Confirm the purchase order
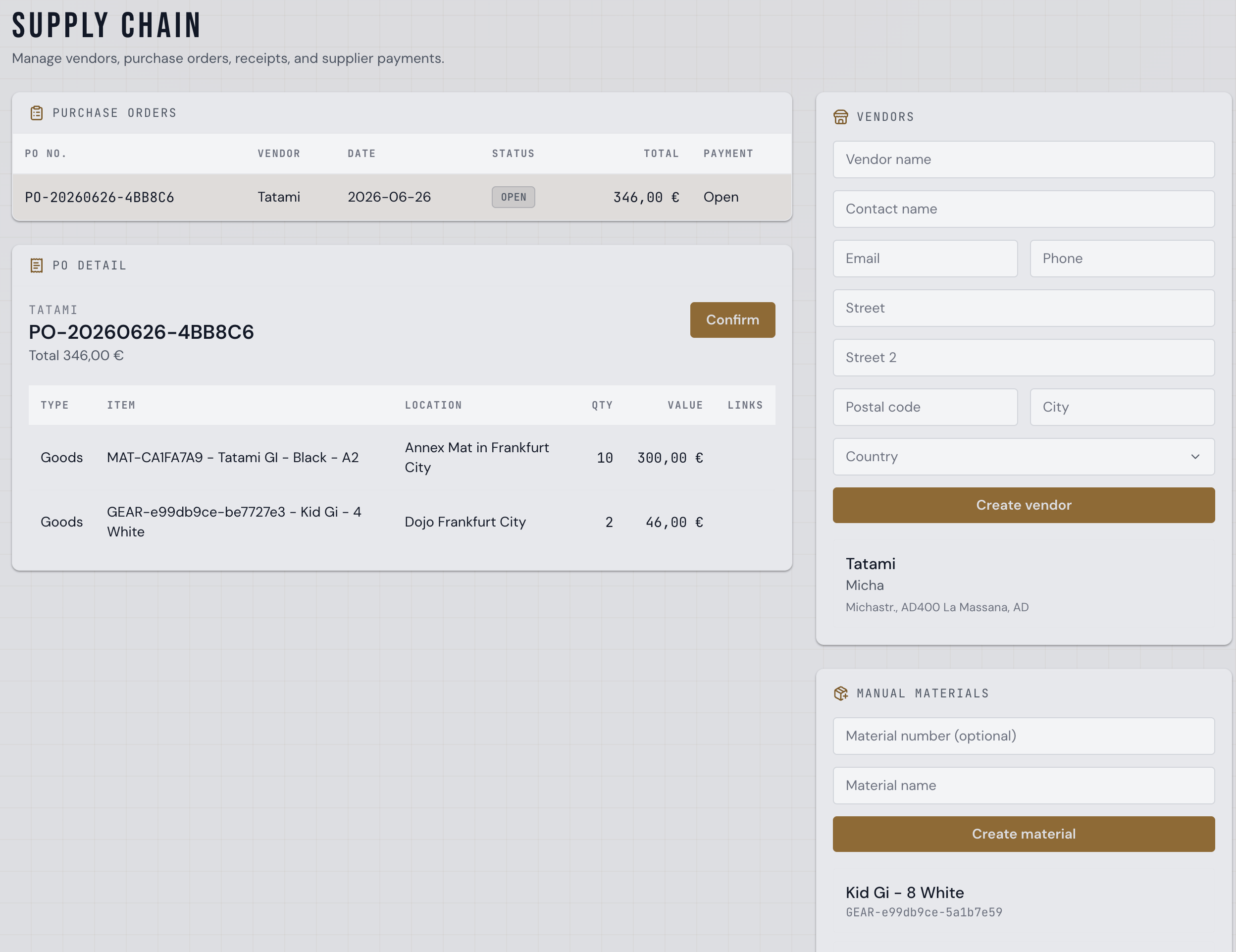This screenshot has height=952, width=1236. [x=732, y=320]
